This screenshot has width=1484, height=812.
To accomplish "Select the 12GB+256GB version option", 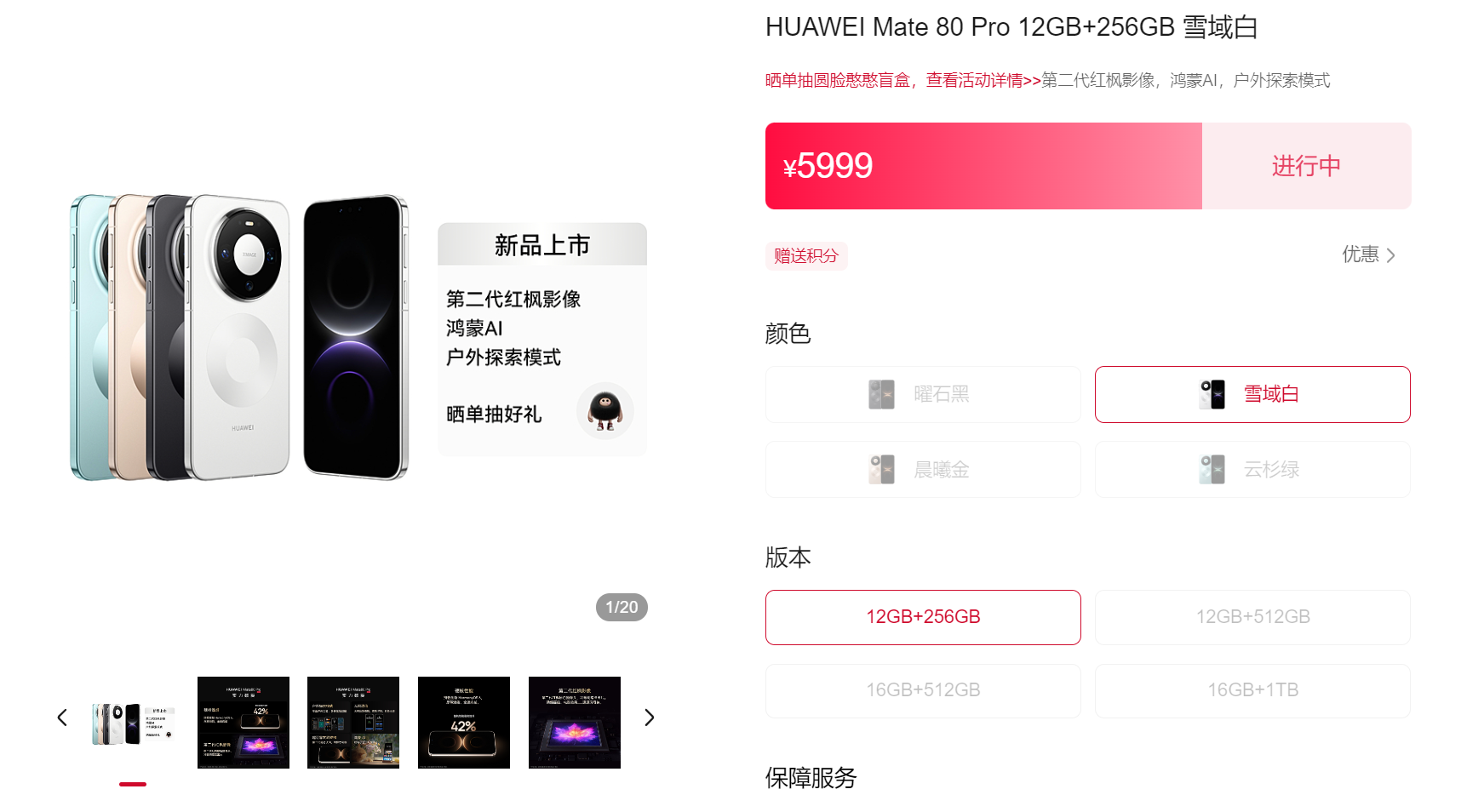I will click(x=923, y=617).
